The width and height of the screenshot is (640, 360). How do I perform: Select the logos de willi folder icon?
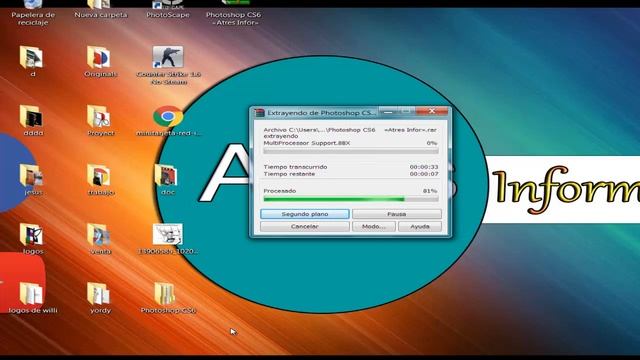[x=31, y=294]
